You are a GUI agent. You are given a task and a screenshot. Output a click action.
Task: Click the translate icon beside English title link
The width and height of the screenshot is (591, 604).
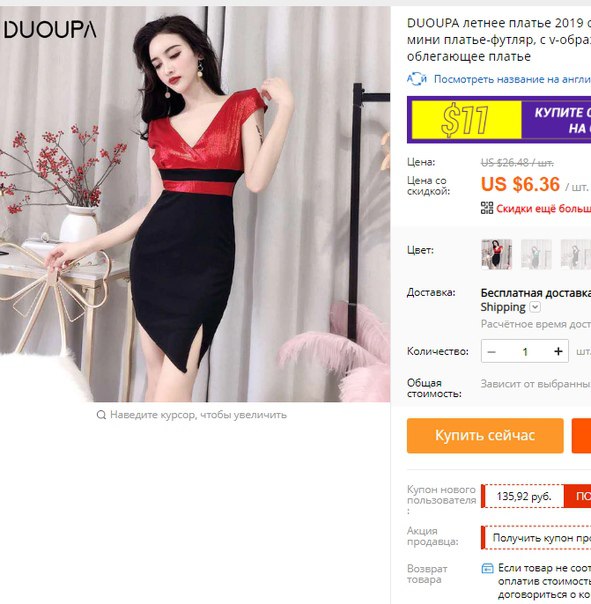[416, 79]
